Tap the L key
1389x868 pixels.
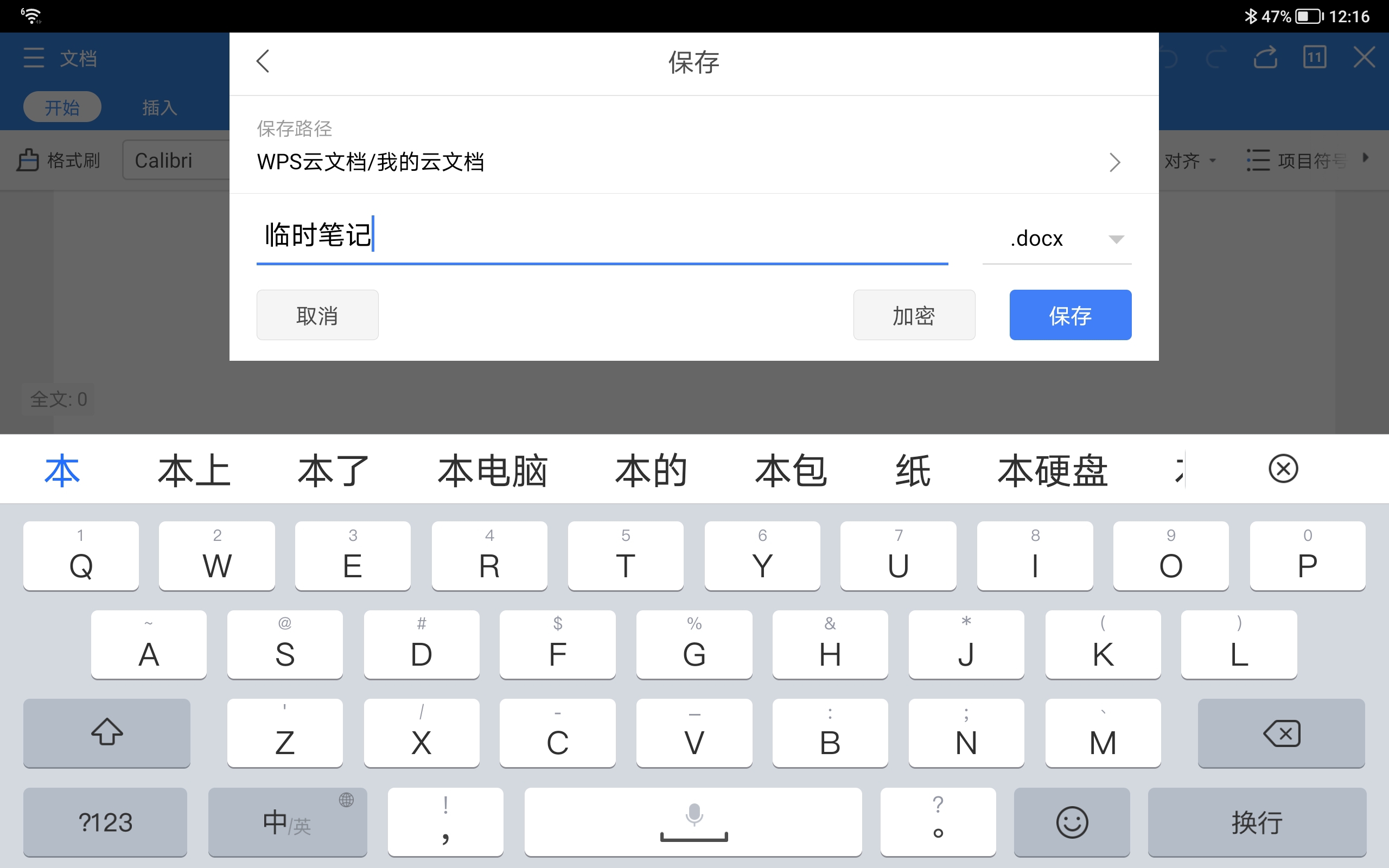pyautogui.click(x=1239, y=643)
